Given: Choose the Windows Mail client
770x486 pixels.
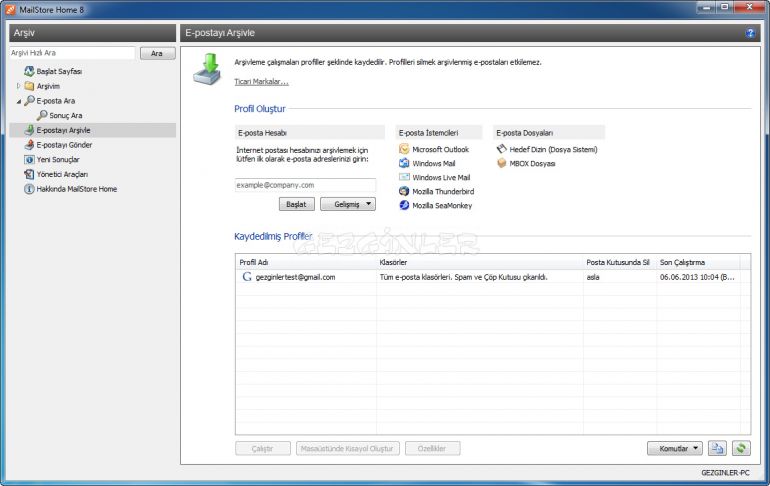Looking at the screenshot, I should coord(427,163).
